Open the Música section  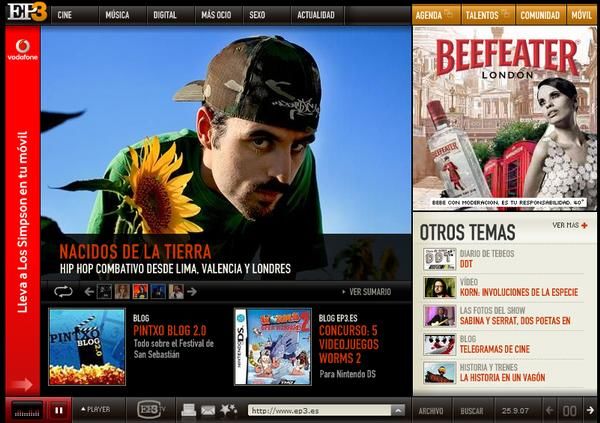click(117, 15)
